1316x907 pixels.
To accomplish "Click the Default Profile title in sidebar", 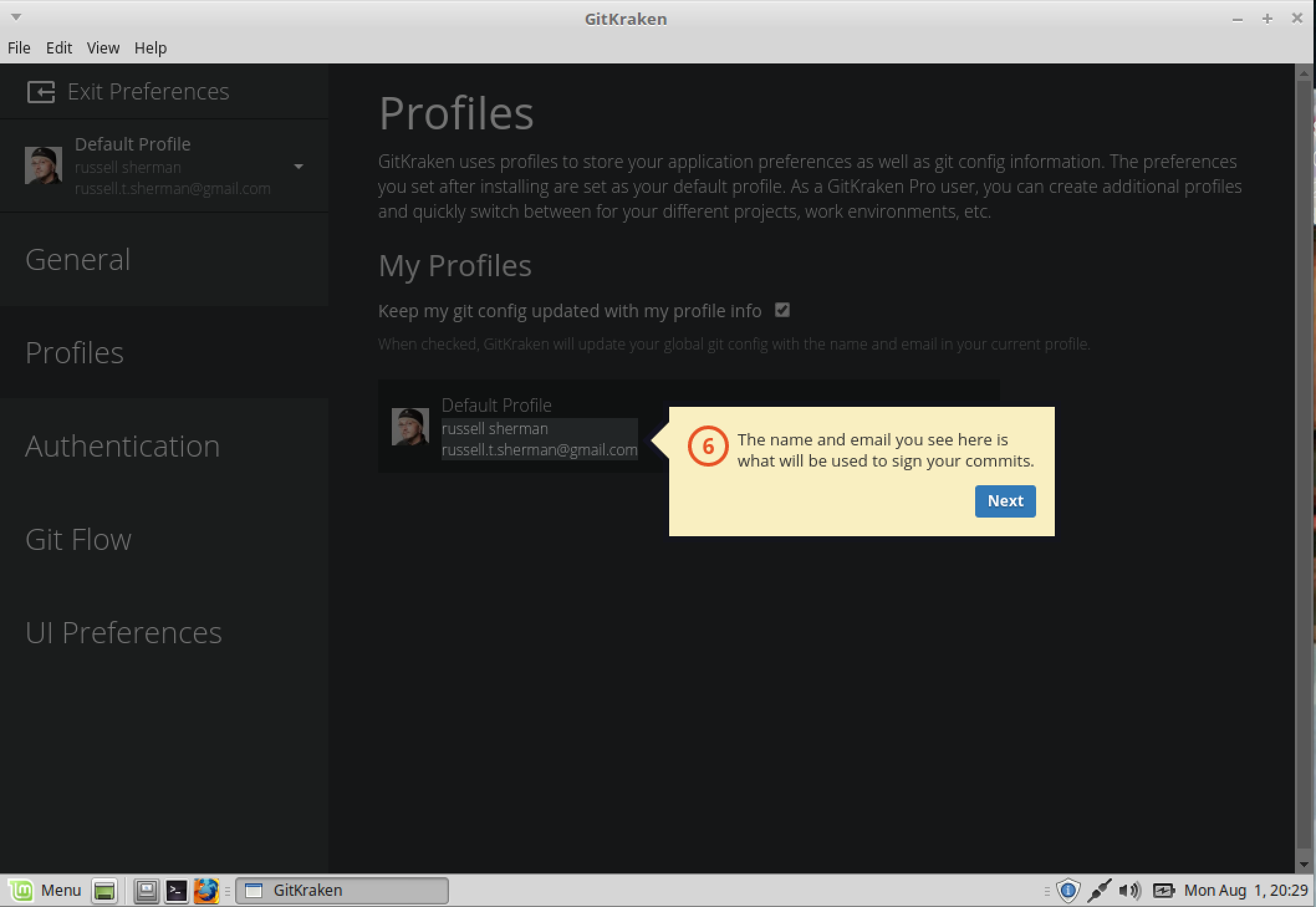I will tap(132, 144).
